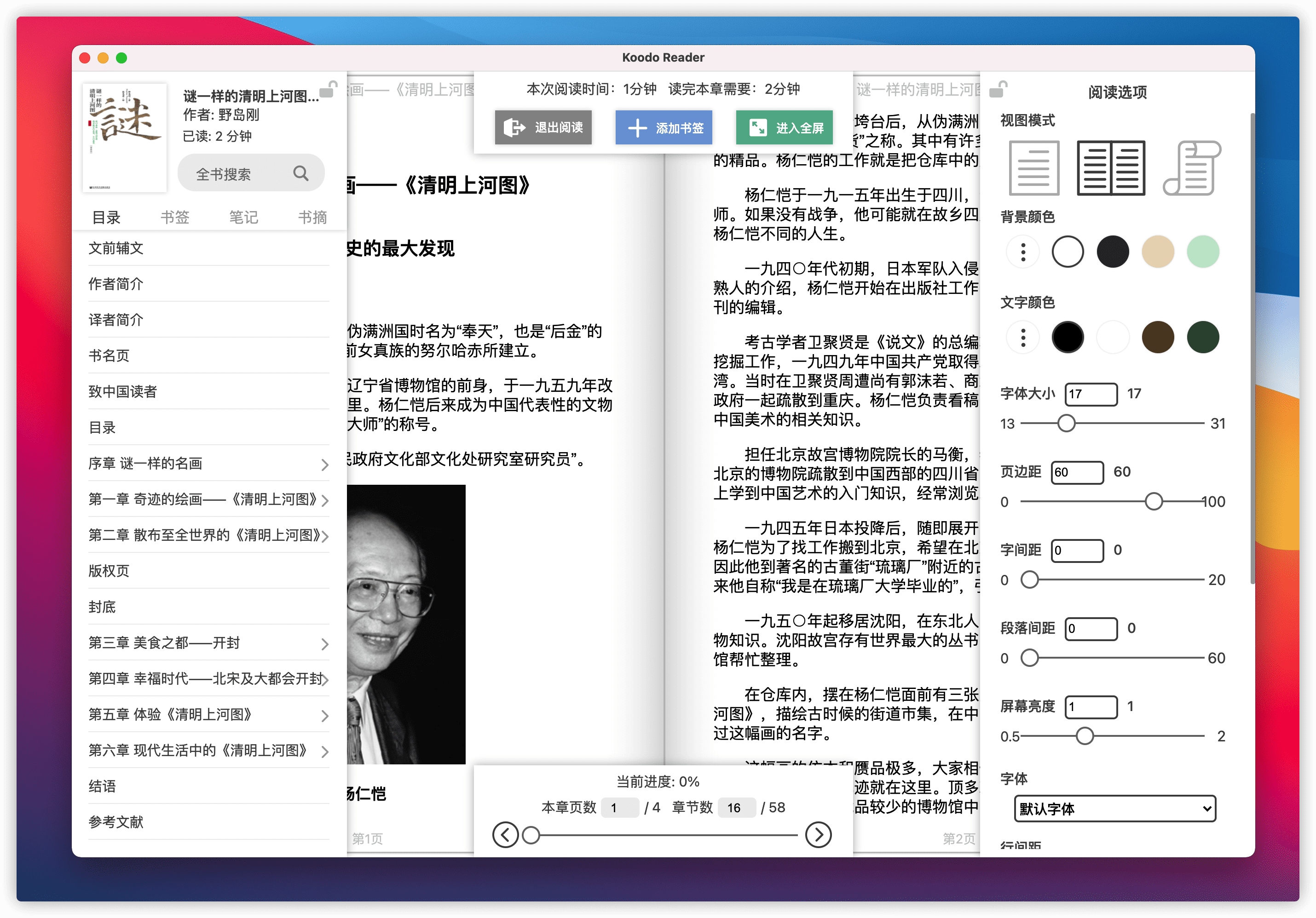
Task: Open 译者简介 in contents
Action: point(208,320)
